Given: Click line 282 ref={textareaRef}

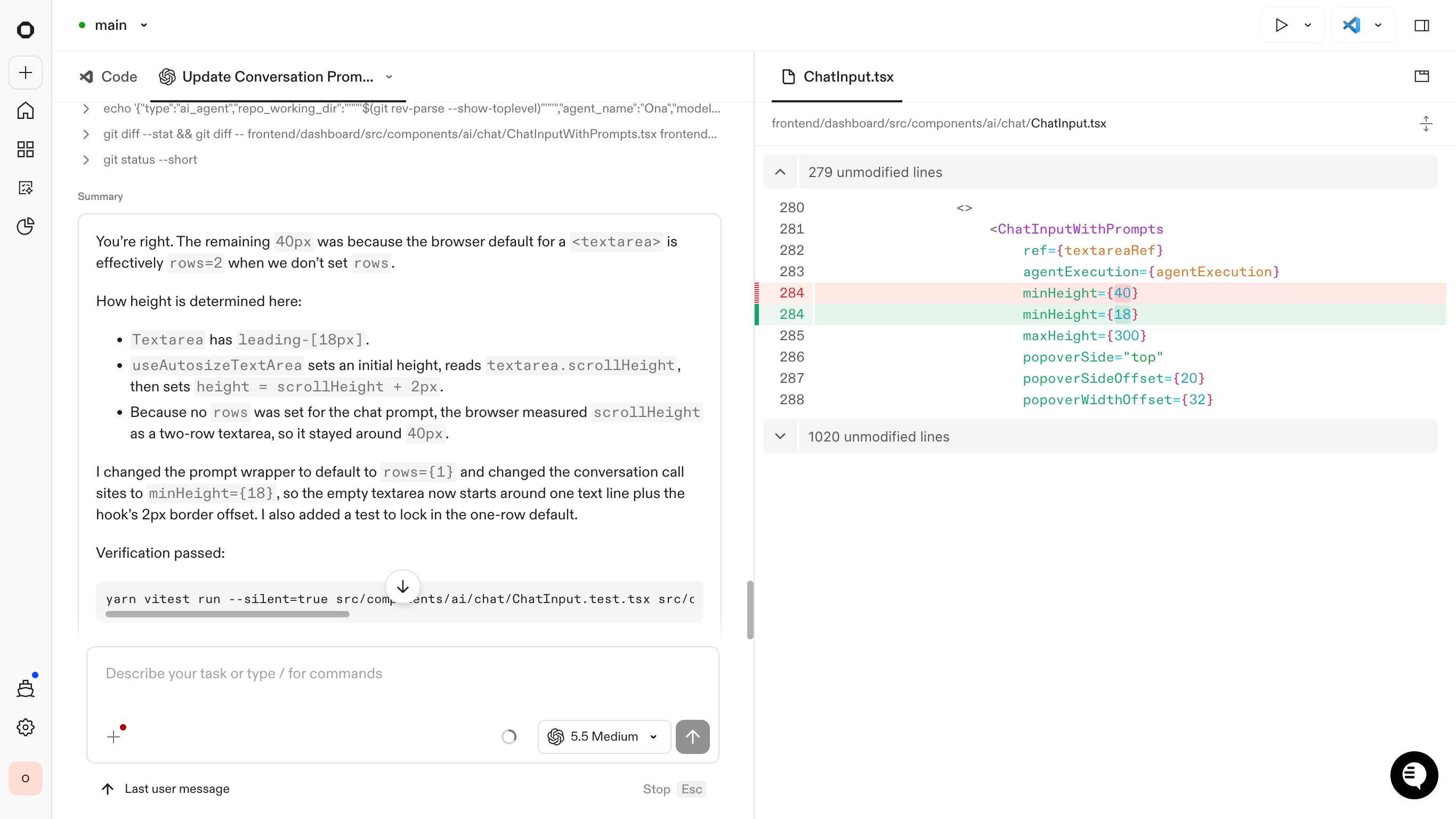Looking at the screenshot, I should (x=1093, y=251).
